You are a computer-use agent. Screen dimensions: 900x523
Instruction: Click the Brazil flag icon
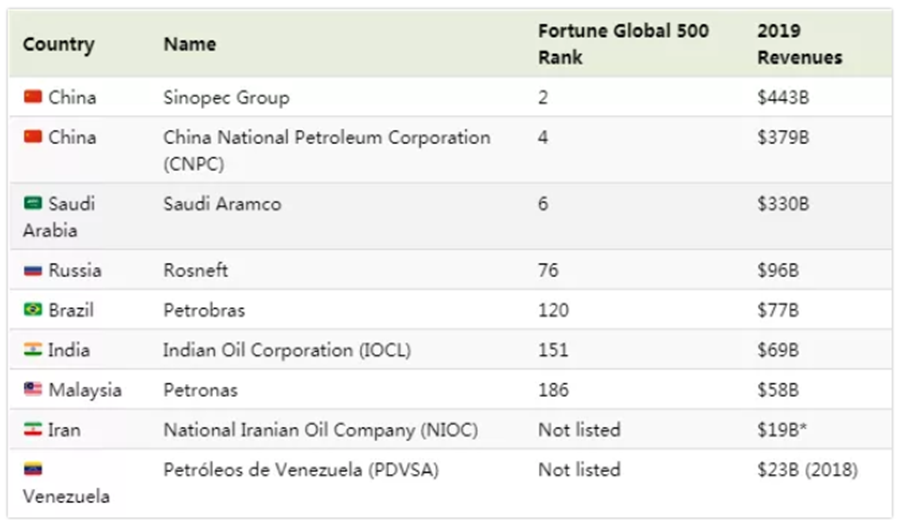pyautogui.click(x=33, y=309)
